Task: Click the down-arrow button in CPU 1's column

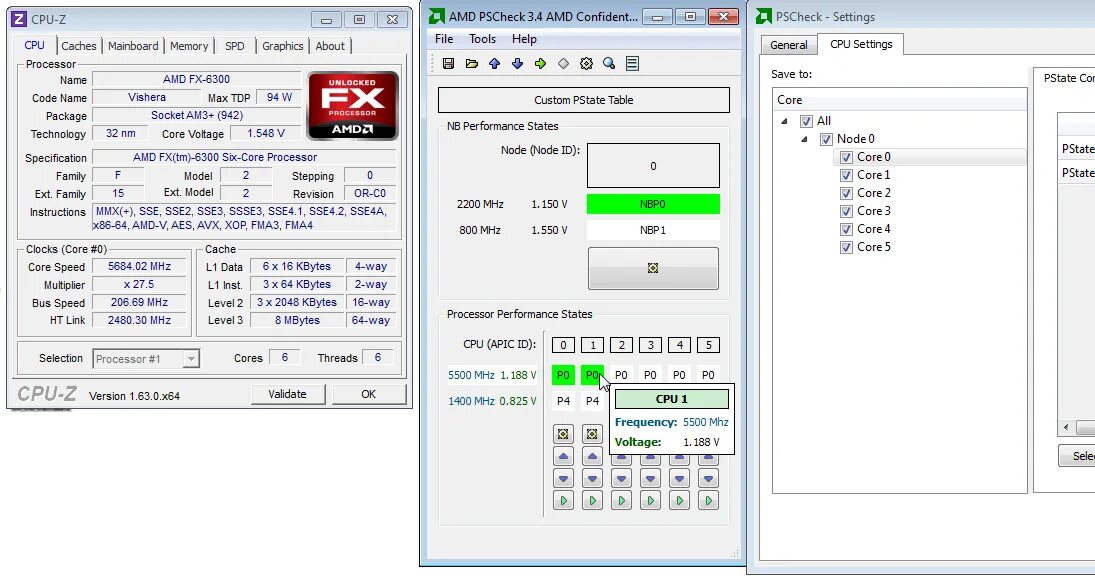Action: point(592,479)
